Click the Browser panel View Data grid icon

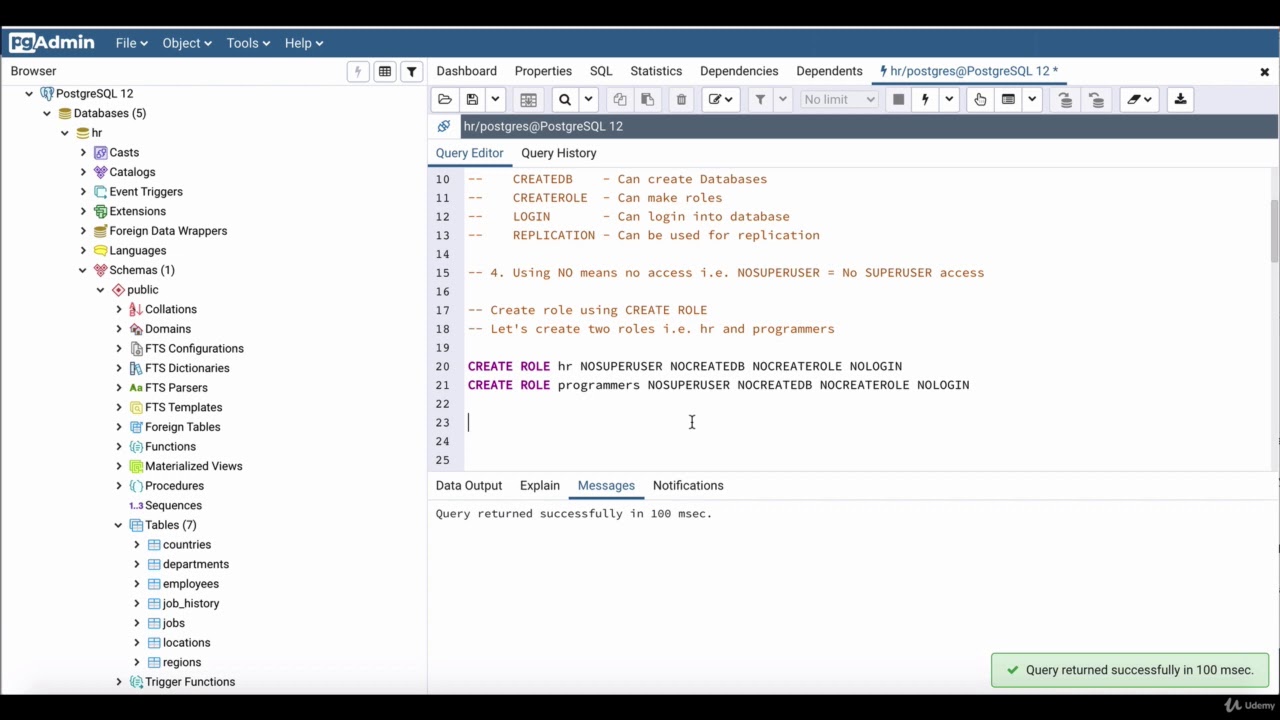pyautogui.click(x=385, y=71)
